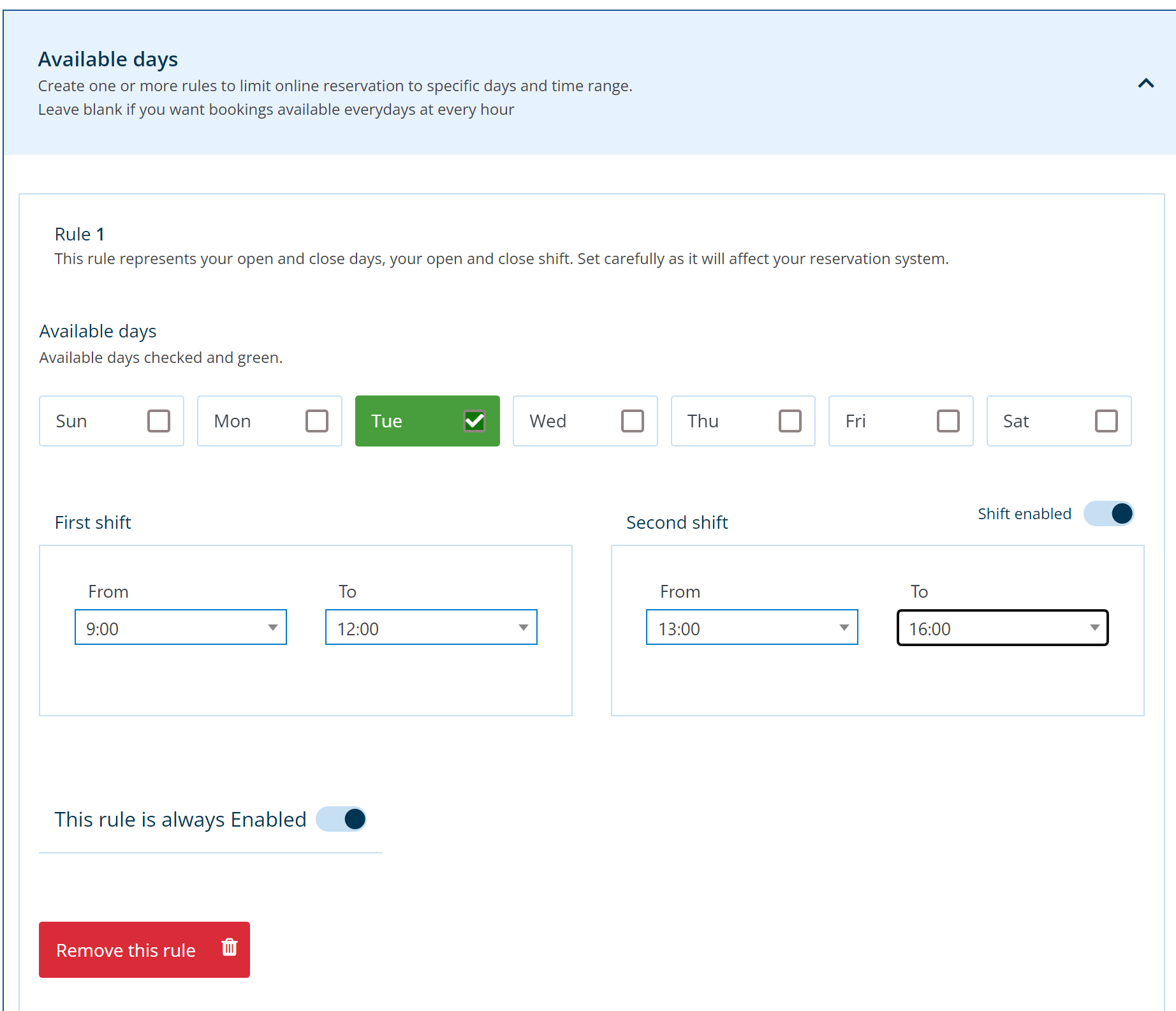
Task: Uncheck the green Tue checkbox
Action: click(474, 421)
